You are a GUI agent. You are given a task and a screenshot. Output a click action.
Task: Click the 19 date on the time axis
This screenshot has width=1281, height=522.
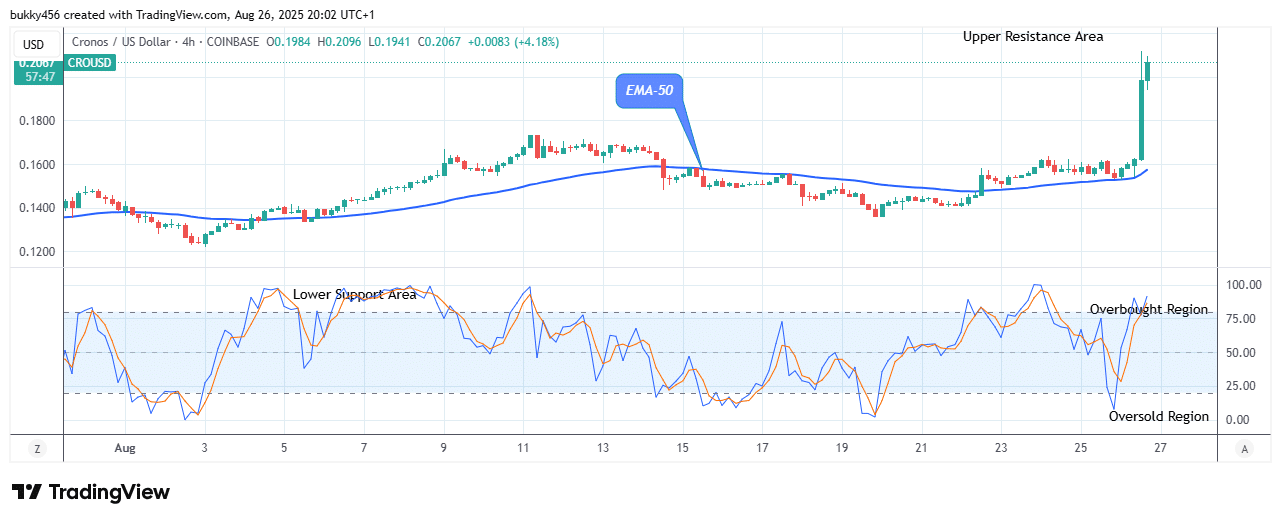842,449
